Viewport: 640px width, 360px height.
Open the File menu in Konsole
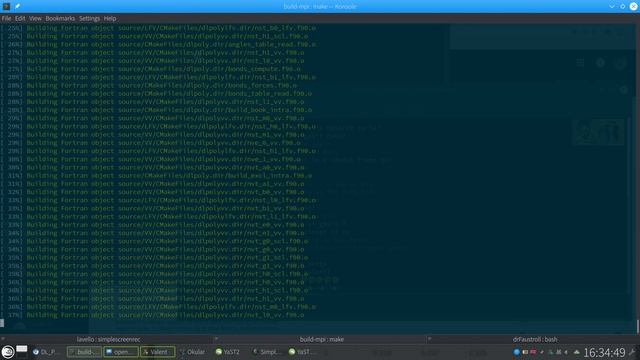tap(6, 18)
